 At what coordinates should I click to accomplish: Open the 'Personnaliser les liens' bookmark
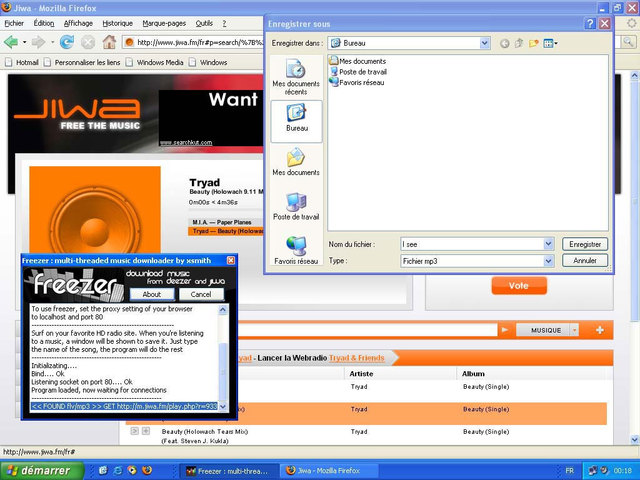click(82, 62)
